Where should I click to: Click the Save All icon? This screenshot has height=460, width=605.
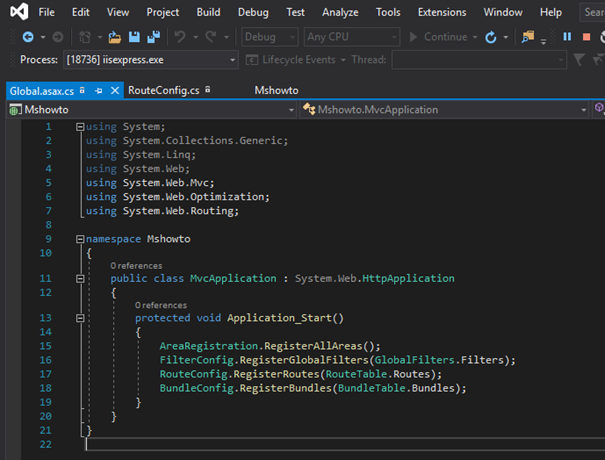pos(154,37)
